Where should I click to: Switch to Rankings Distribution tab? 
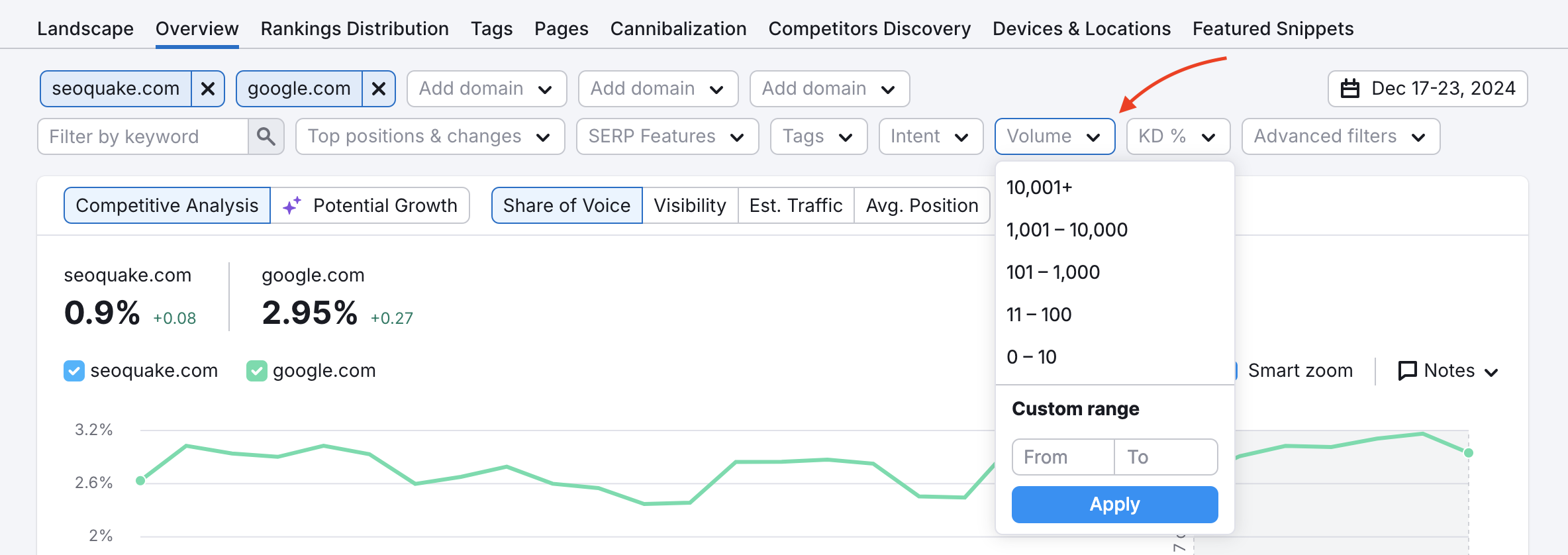tap(354, 28)
